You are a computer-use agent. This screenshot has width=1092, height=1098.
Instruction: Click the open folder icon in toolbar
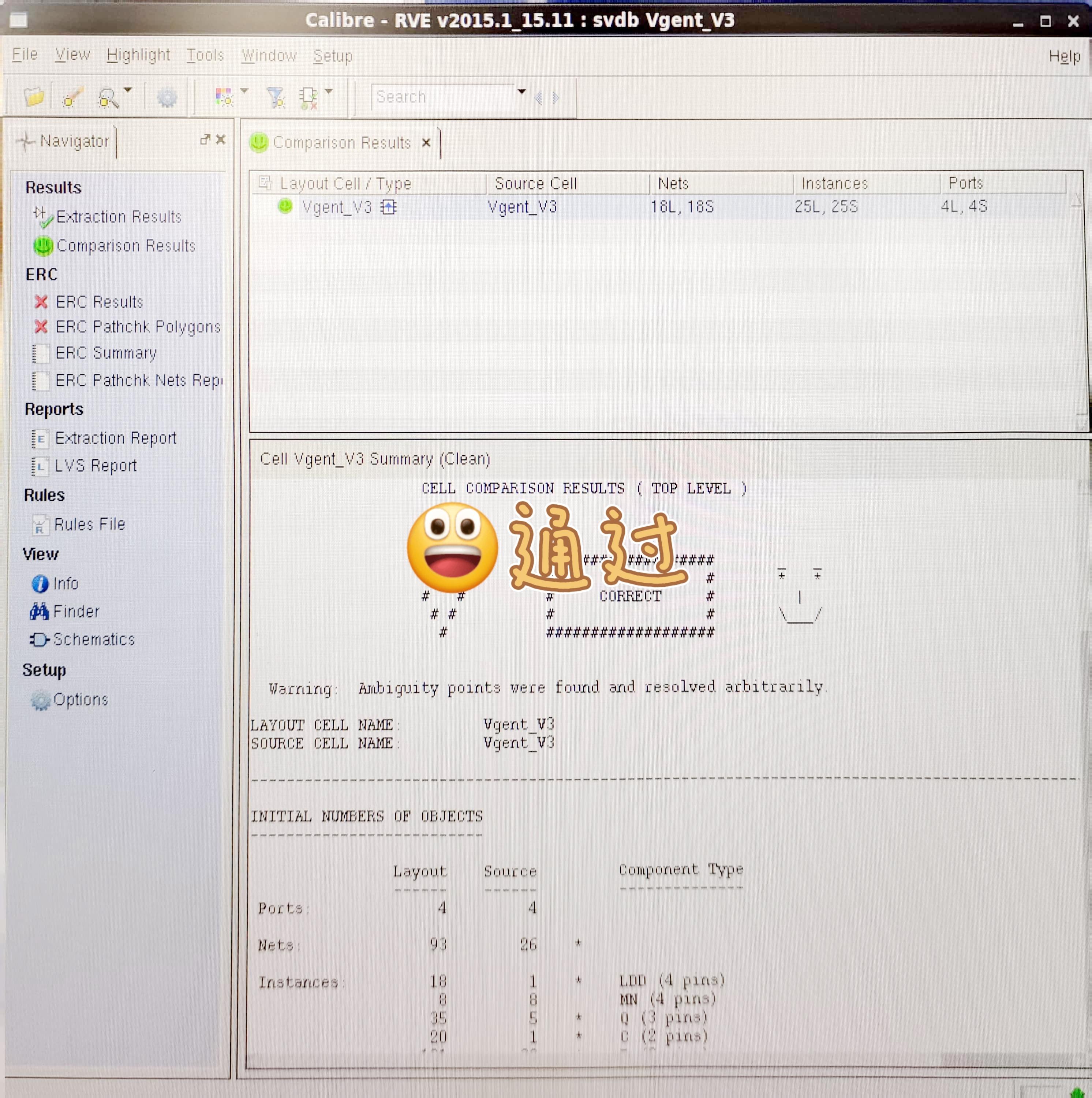click(x=34, y=97)
